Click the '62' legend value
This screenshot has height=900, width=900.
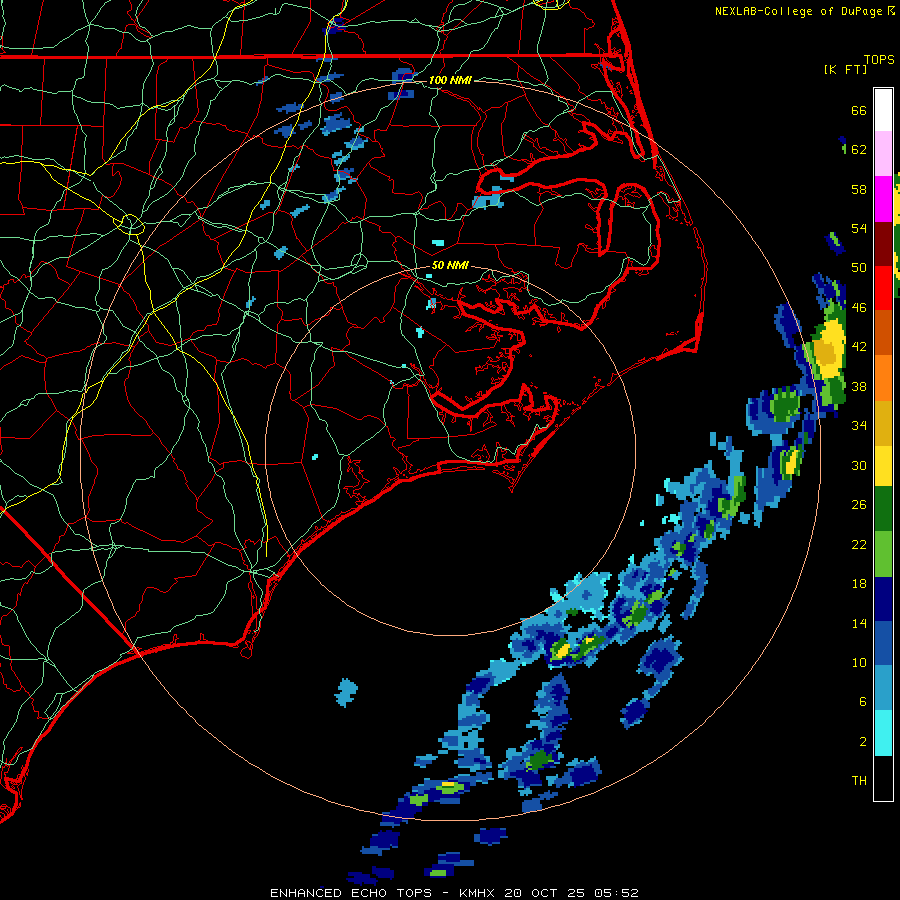pos(859,150)
